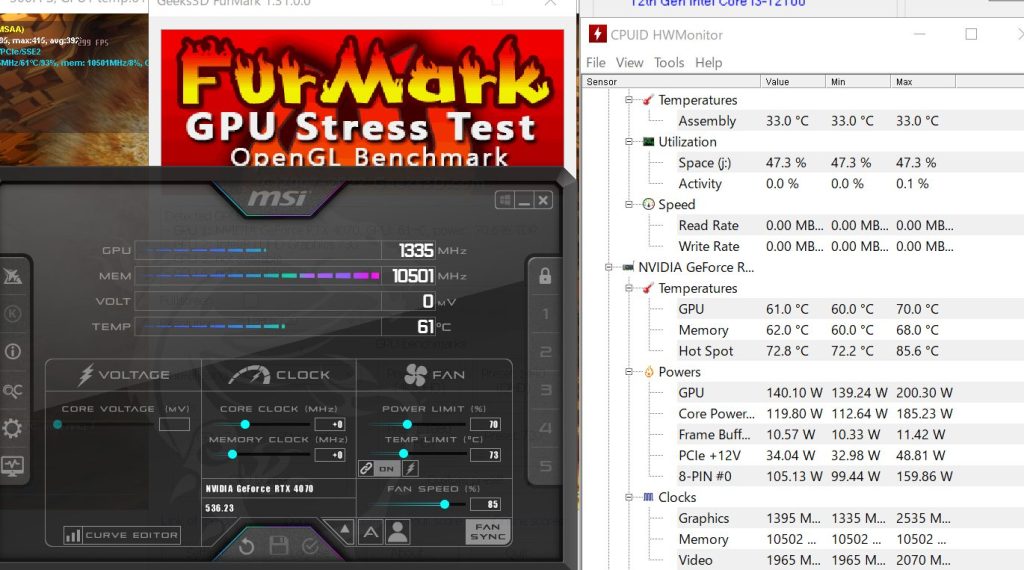
Task: Click the dragon icon at top of Afterburner sidebar
Action: pos(12,276)
